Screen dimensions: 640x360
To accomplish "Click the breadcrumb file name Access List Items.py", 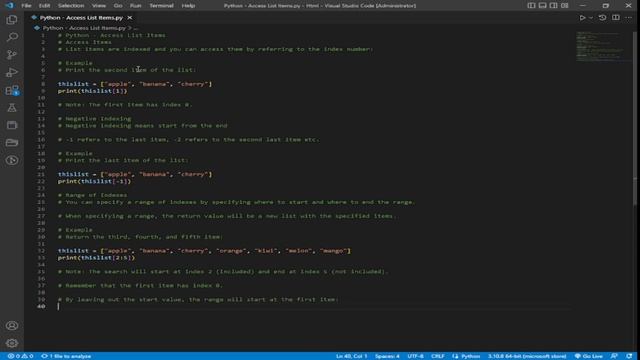I will click(x=84, y=28).
